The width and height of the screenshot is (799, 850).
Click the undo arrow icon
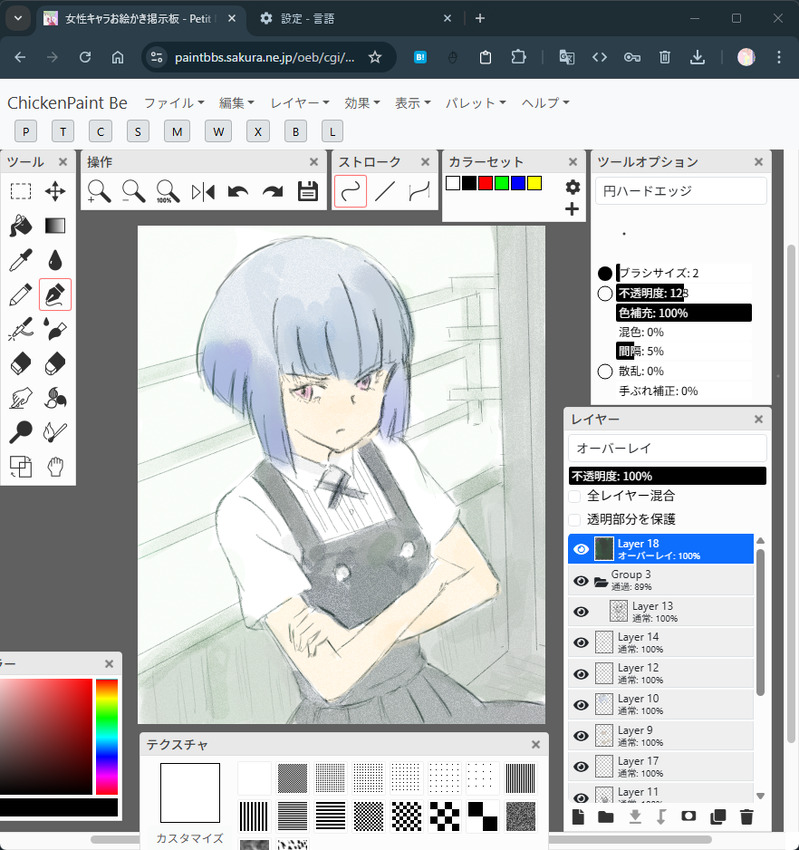[x=238, y=191]
